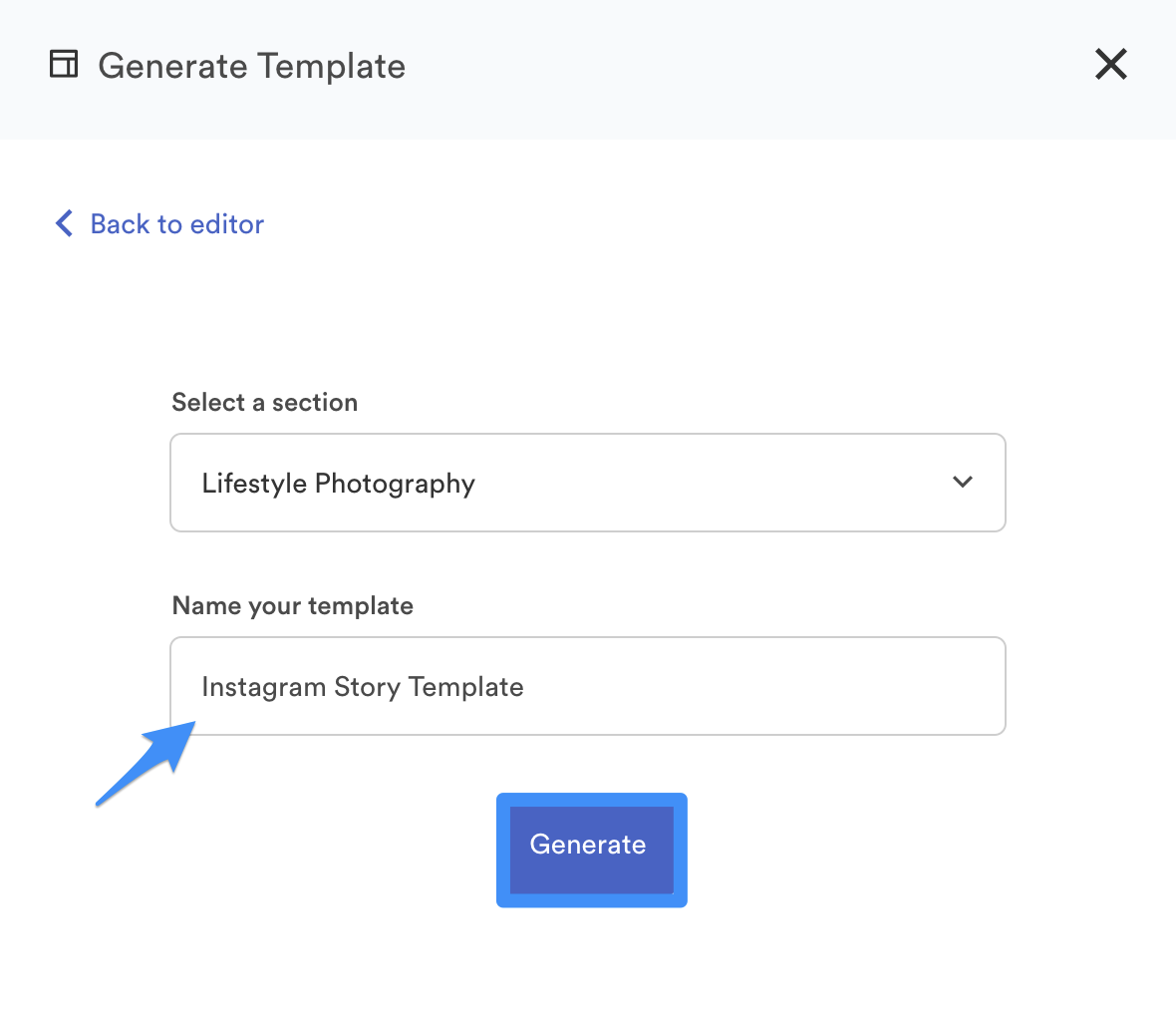Open the Select a section dropdown
The image size is (1176, 1029).
[x=588, y=483]
